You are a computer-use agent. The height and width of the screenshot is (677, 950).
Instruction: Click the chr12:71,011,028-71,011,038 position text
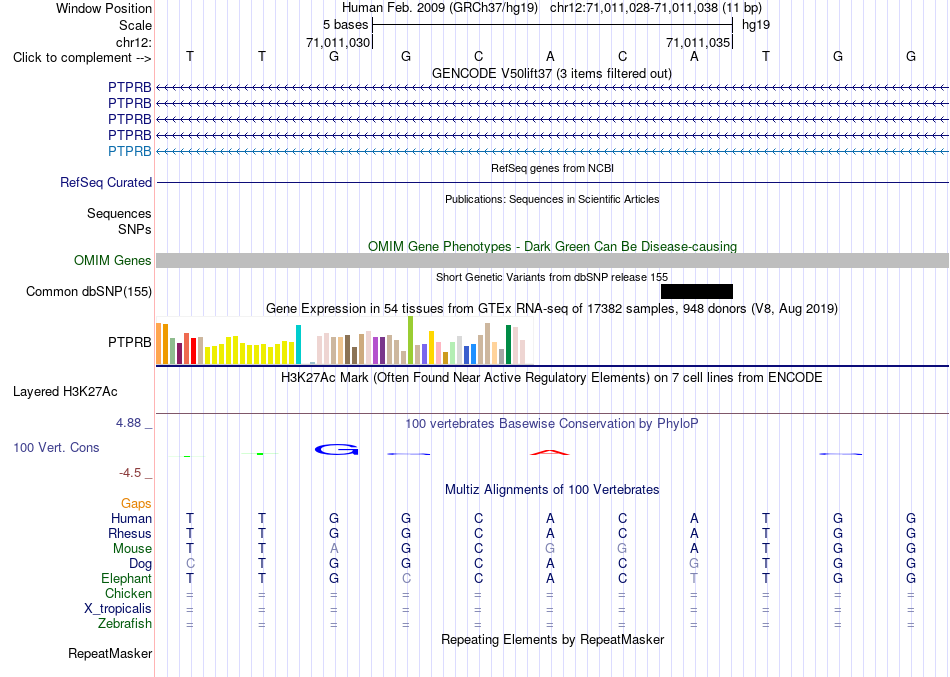(x=634, y=8)
